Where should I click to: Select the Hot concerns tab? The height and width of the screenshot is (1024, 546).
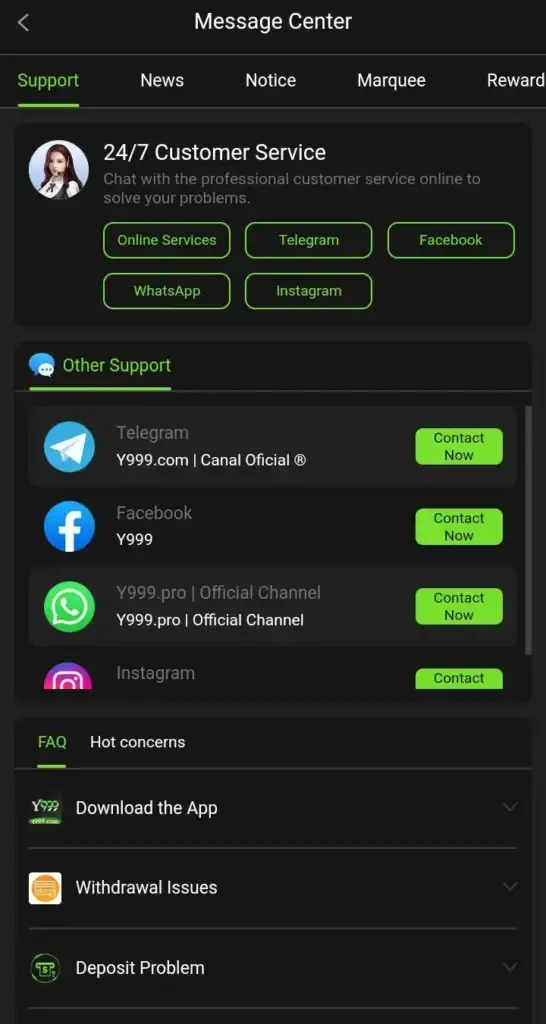tap(138, 742)
